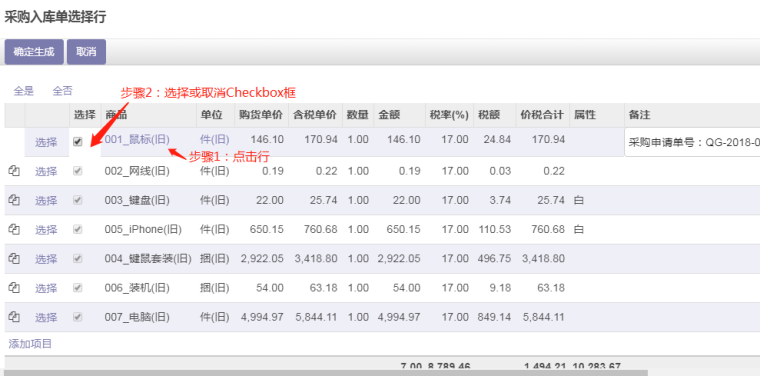Open the 件(旧) unit field for 001_鼠标
The height and width of the screenshot is (376, 760).
point(215,140)
